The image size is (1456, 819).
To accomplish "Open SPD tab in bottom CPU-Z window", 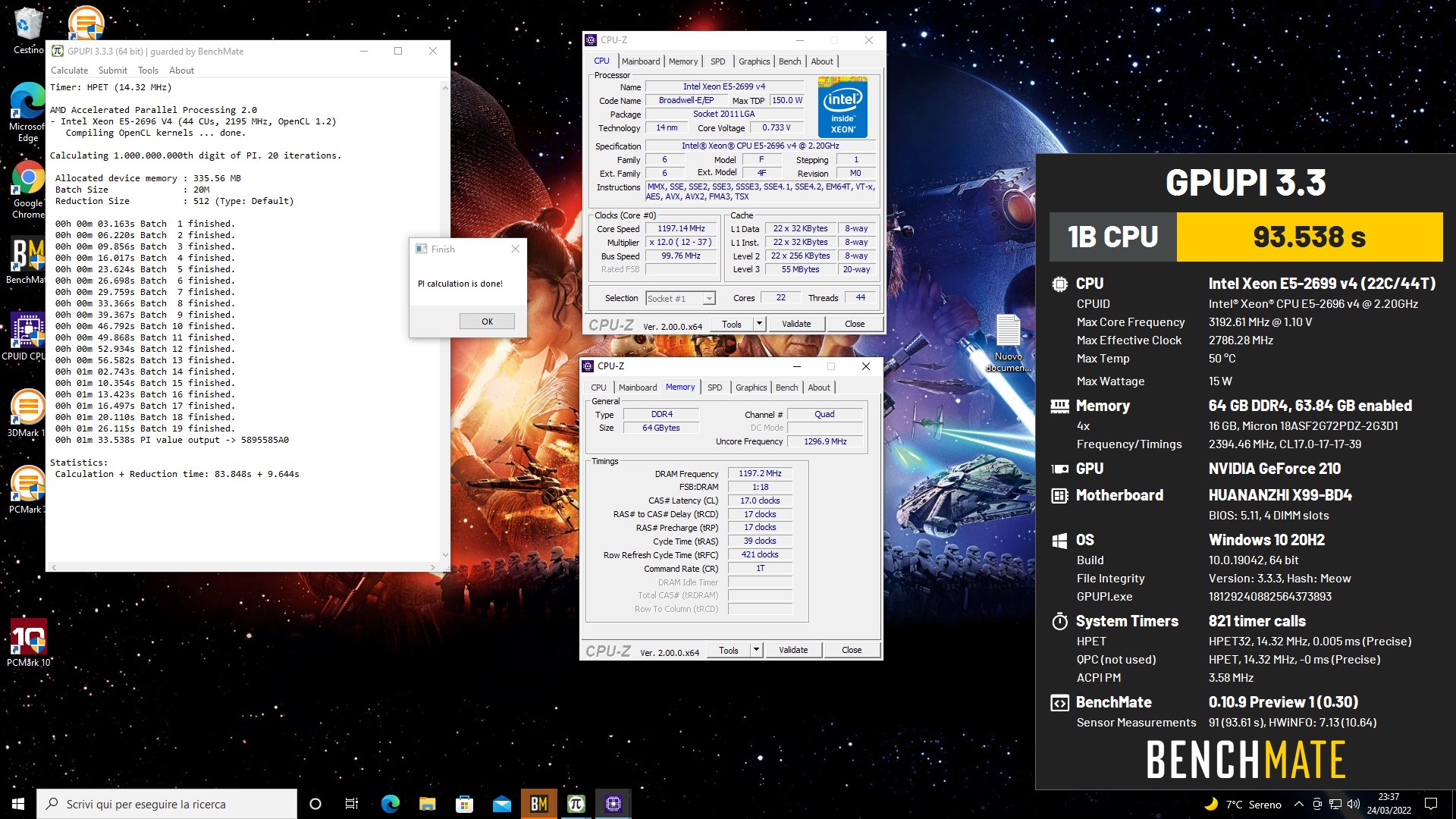I will (715, 388).
